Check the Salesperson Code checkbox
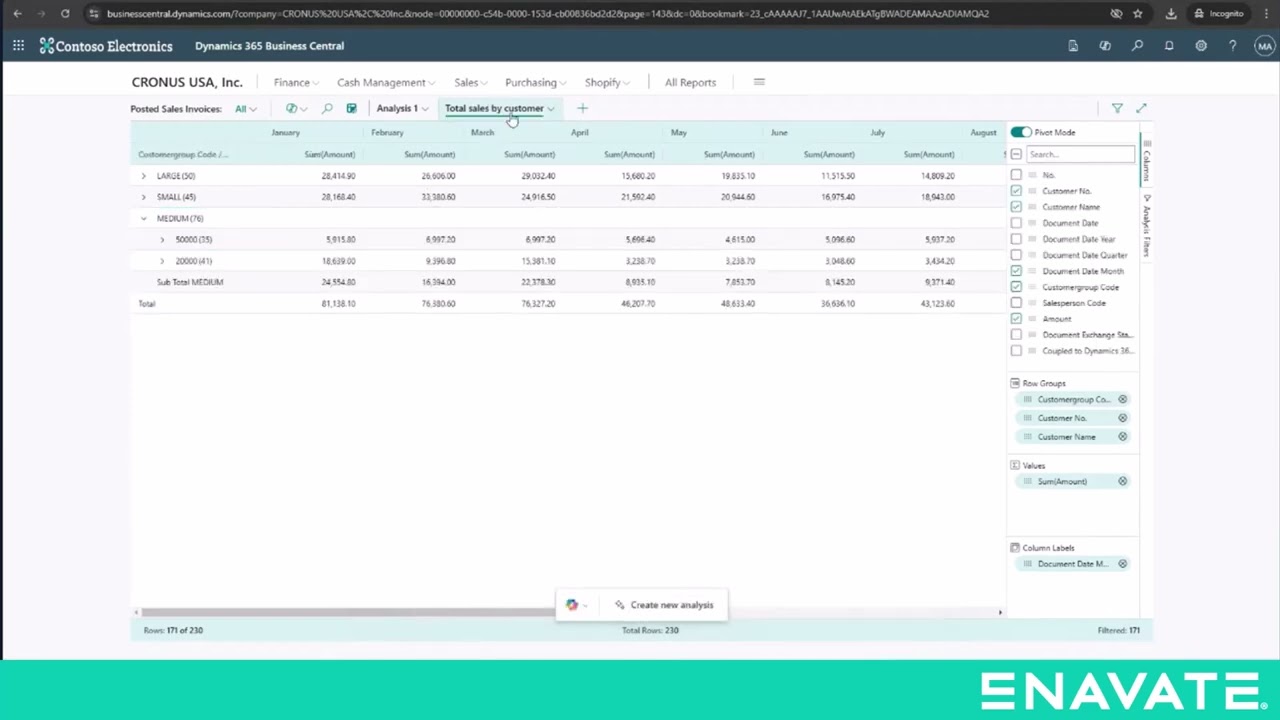1280x720 pixels. click(x=1016, y=303)
